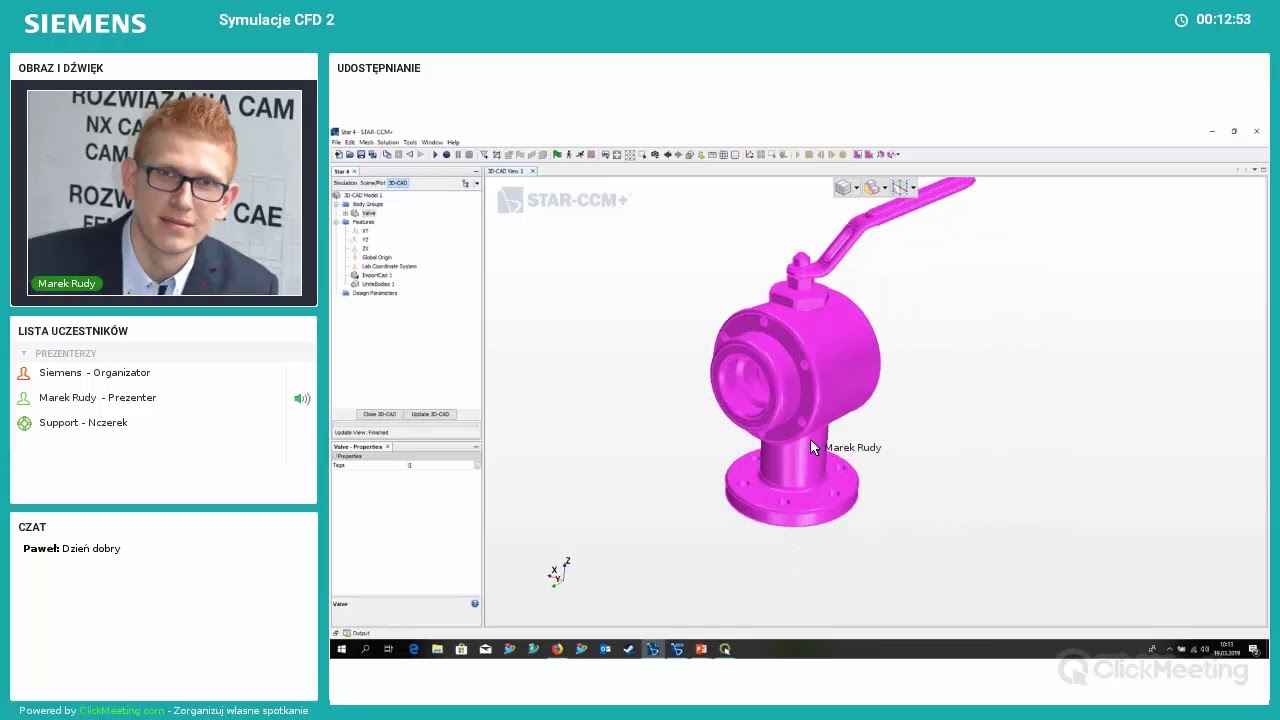This screenshot has width=1280, height=720.
Task: Select the 3D-CAD View 1 tab
Action: (x=506, y=171)
